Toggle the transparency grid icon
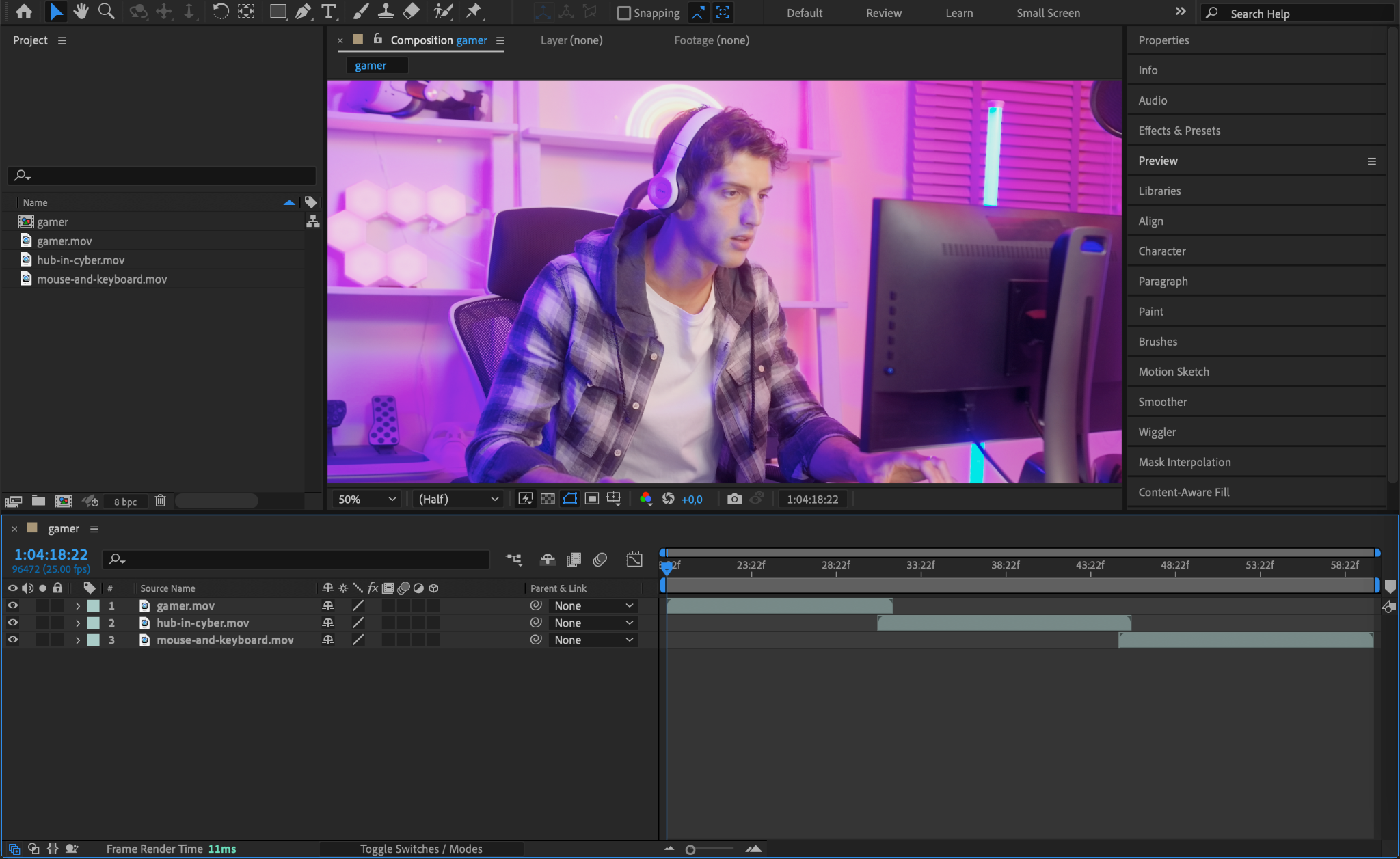 [x=548, y=500]
